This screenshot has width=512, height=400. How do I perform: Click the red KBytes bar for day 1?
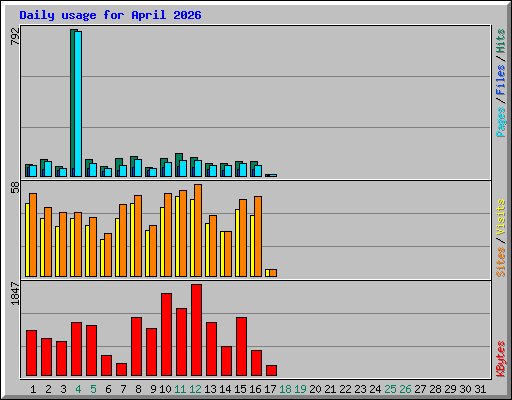[31, 353]
